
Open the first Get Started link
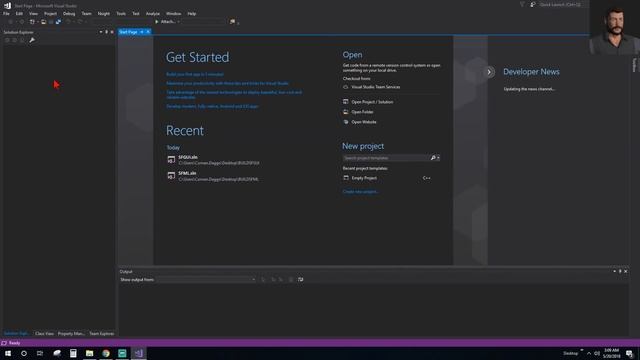(195, 74)
